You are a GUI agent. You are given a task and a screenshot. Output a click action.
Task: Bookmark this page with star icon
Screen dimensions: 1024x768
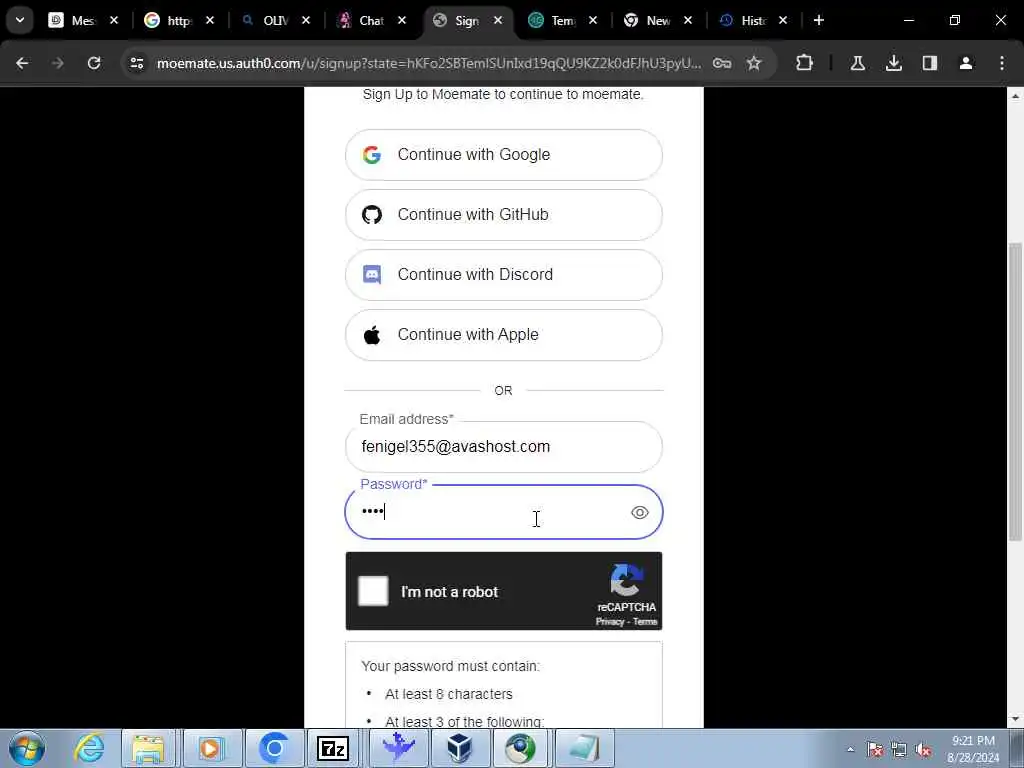pos(754,63)
